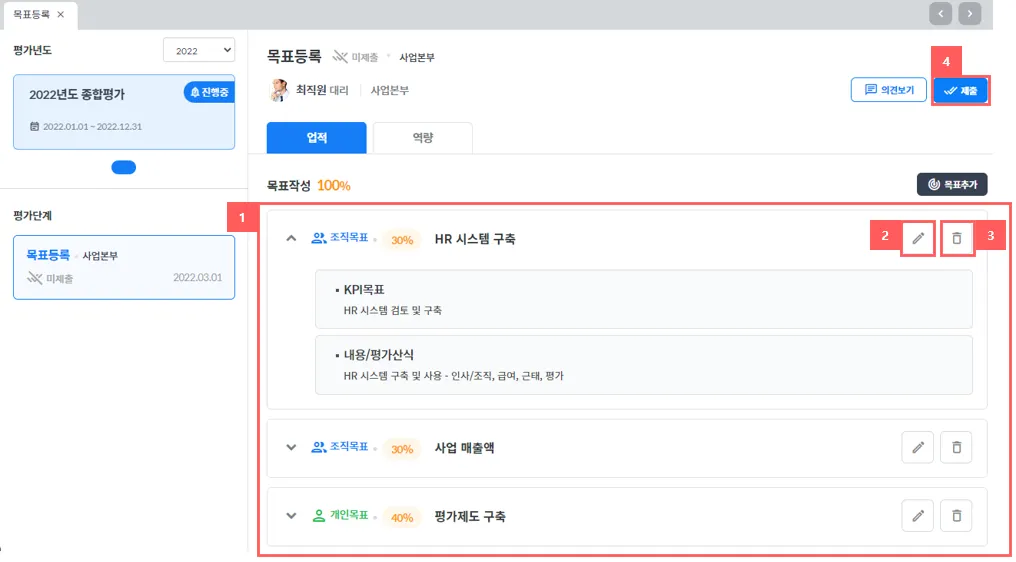
Task: Close the 목표등록 tab
Action: pyautogui.click(x=61, y=15)
